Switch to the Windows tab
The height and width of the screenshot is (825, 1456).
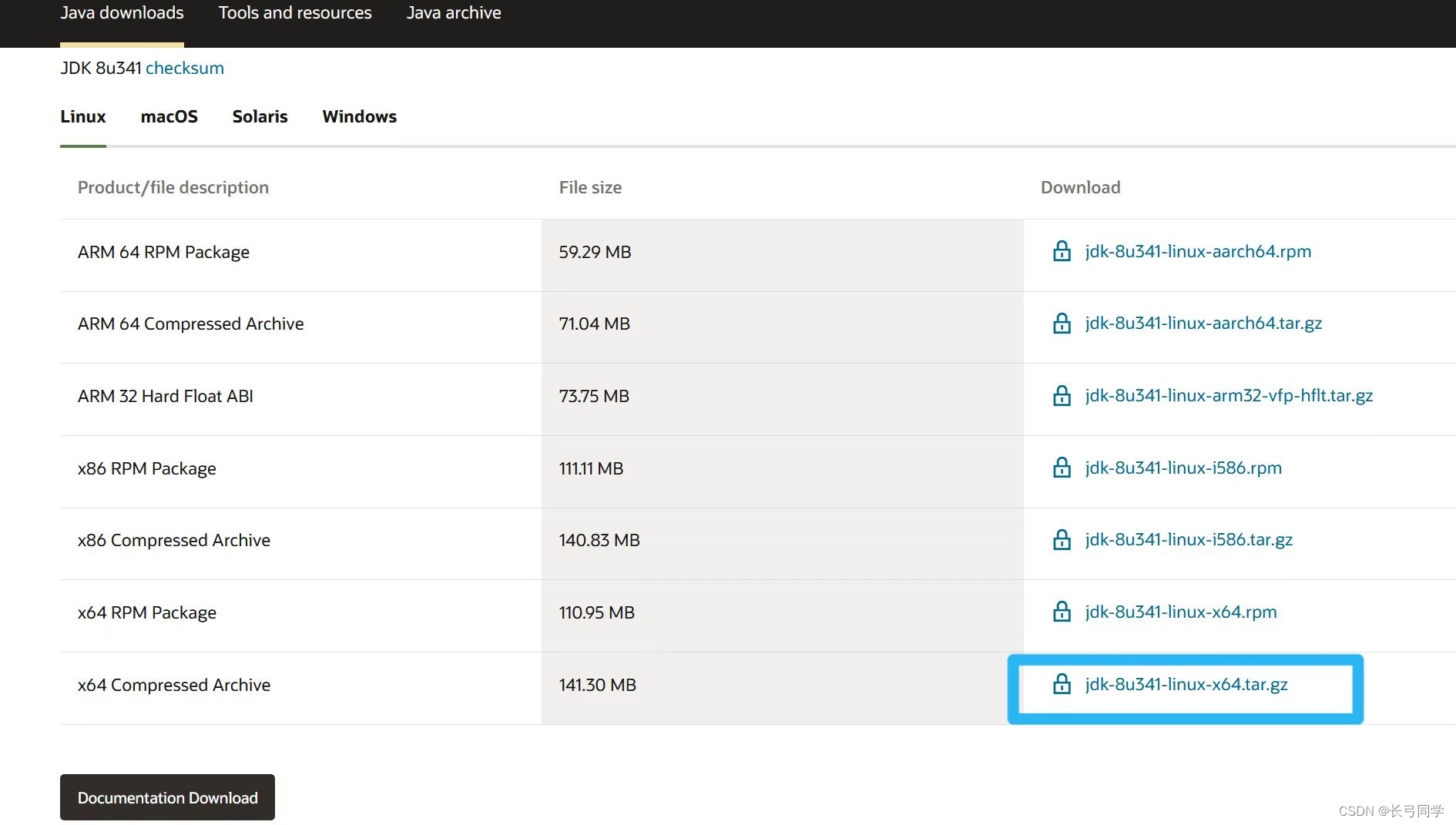coord(359,116)
